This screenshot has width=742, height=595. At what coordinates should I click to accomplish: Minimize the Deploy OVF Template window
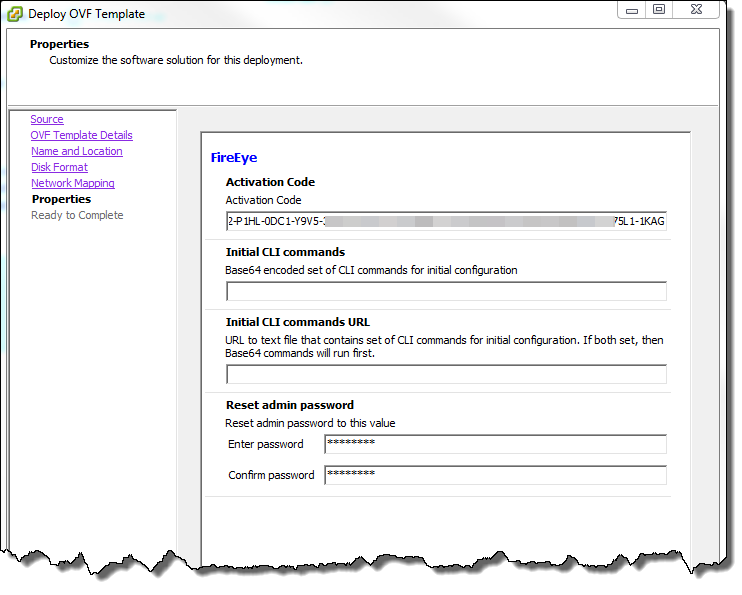pos(632,10)
